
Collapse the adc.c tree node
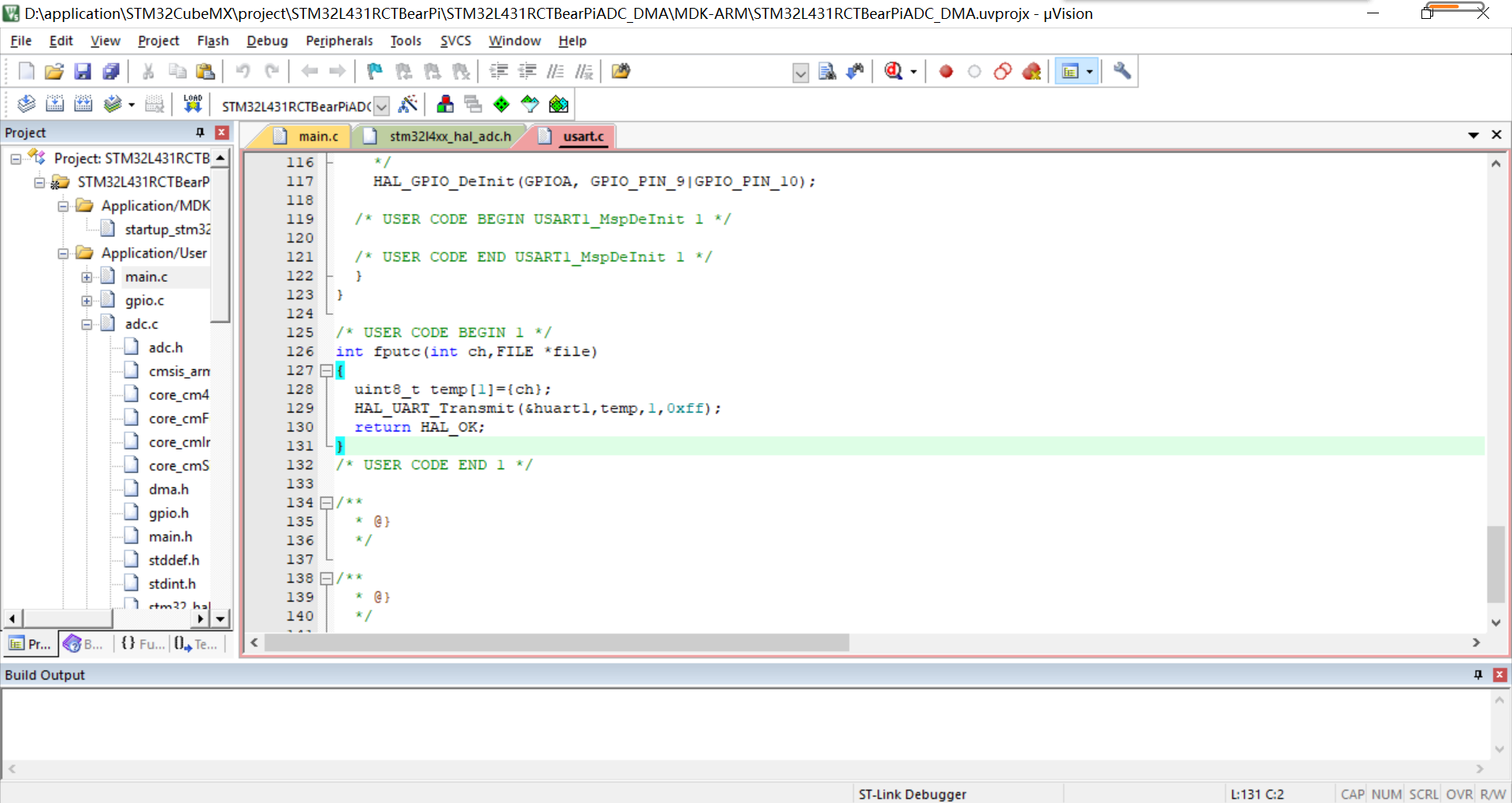[x=87, y=324]
